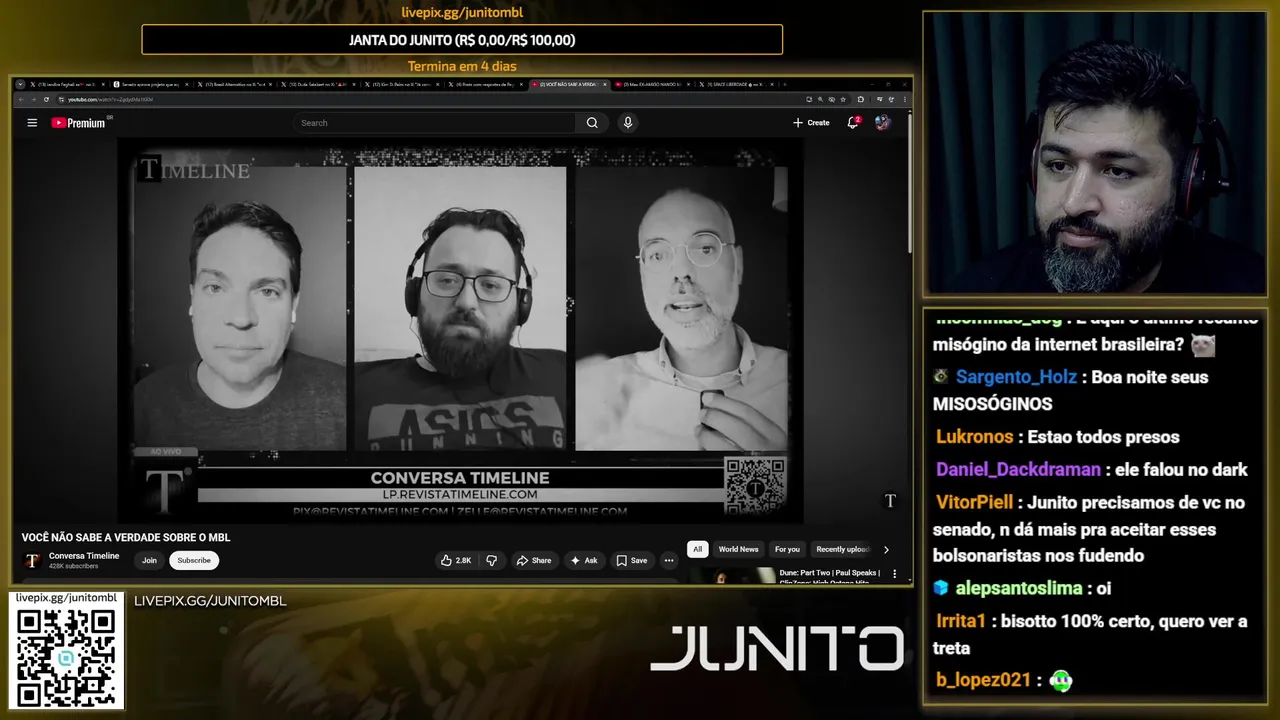Go to YouTube Premium home logo
The image size is (1280, 720).
point(78,123)
